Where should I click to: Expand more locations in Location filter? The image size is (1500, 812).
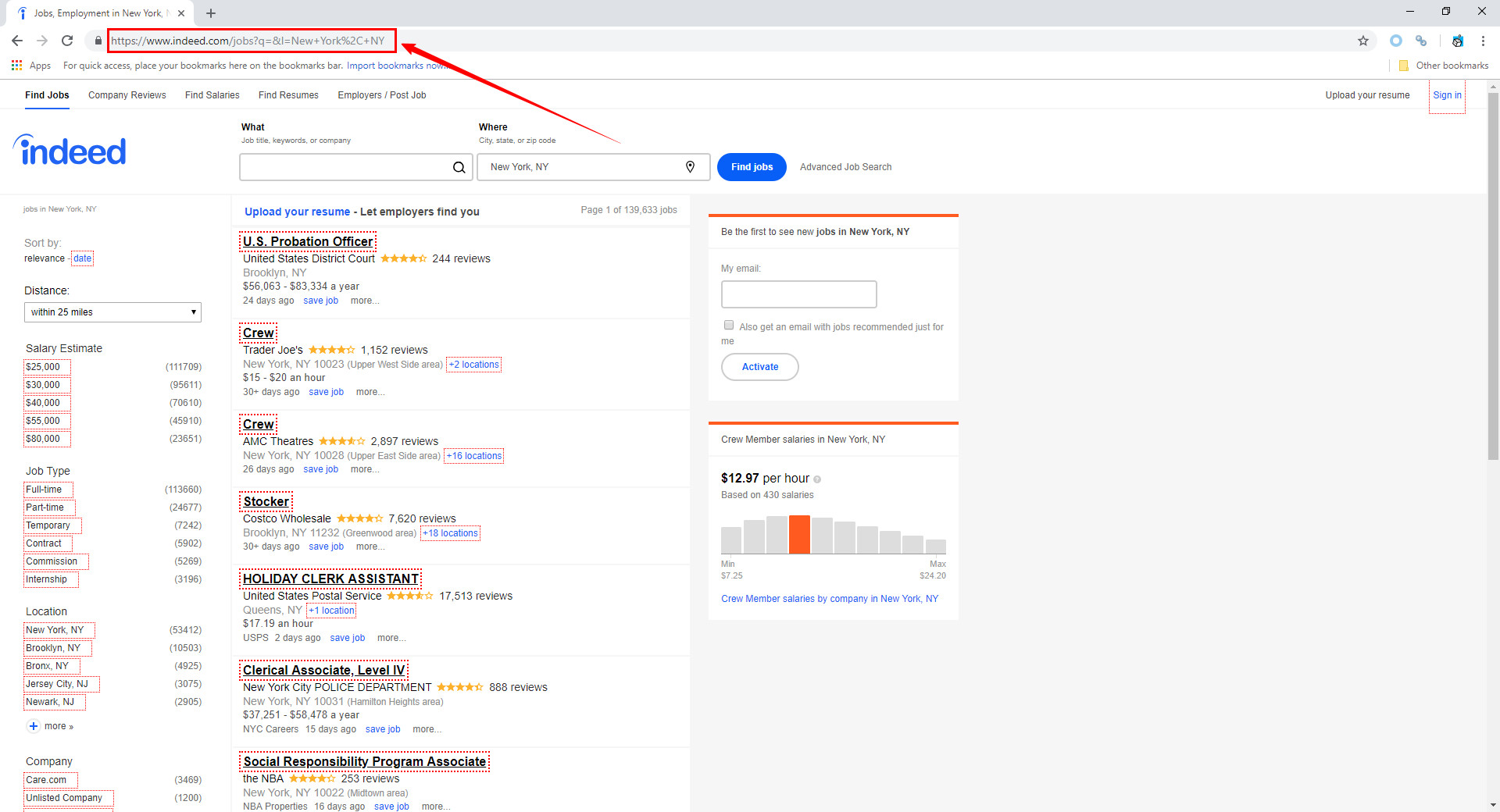59,726
